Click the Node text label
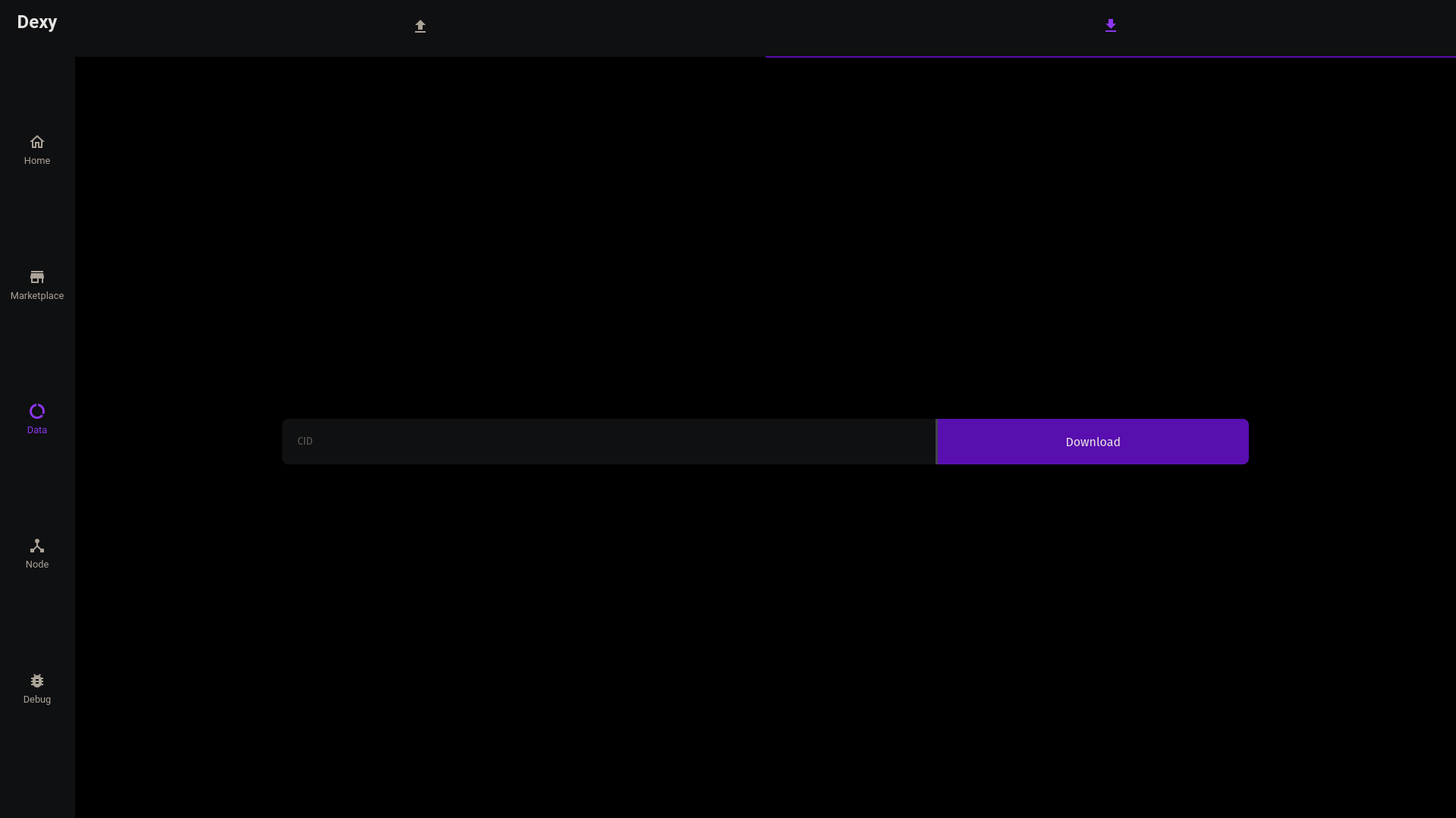The width and height of the screenshot is (1456, 818). tap(37, 565)
